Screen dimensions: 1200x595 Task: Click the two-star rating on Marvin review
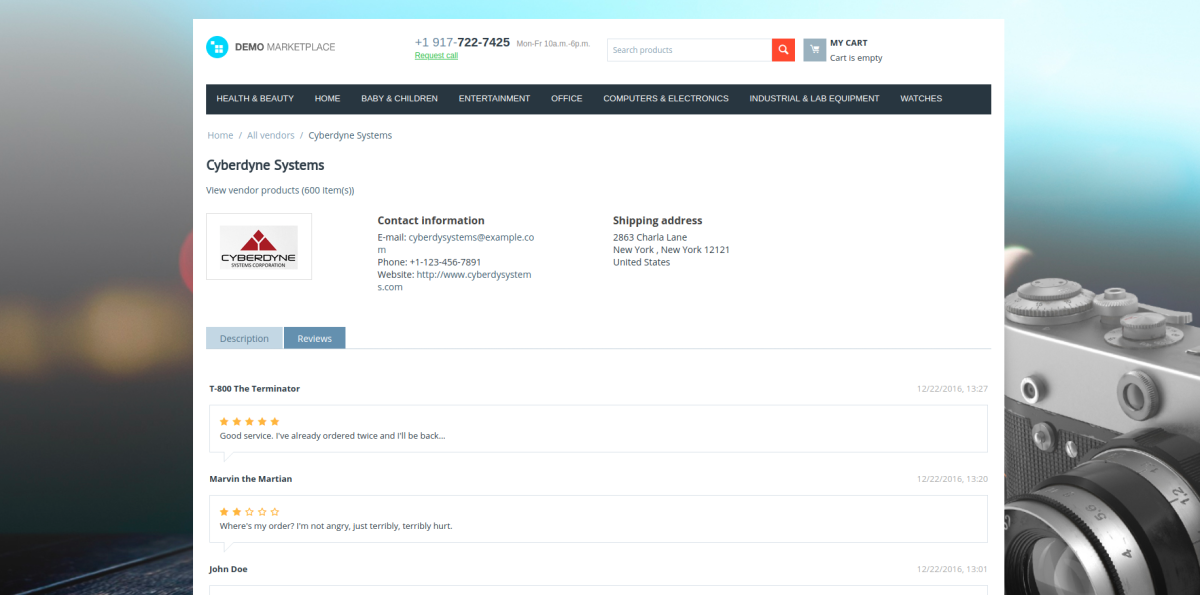tap(249, 512)
